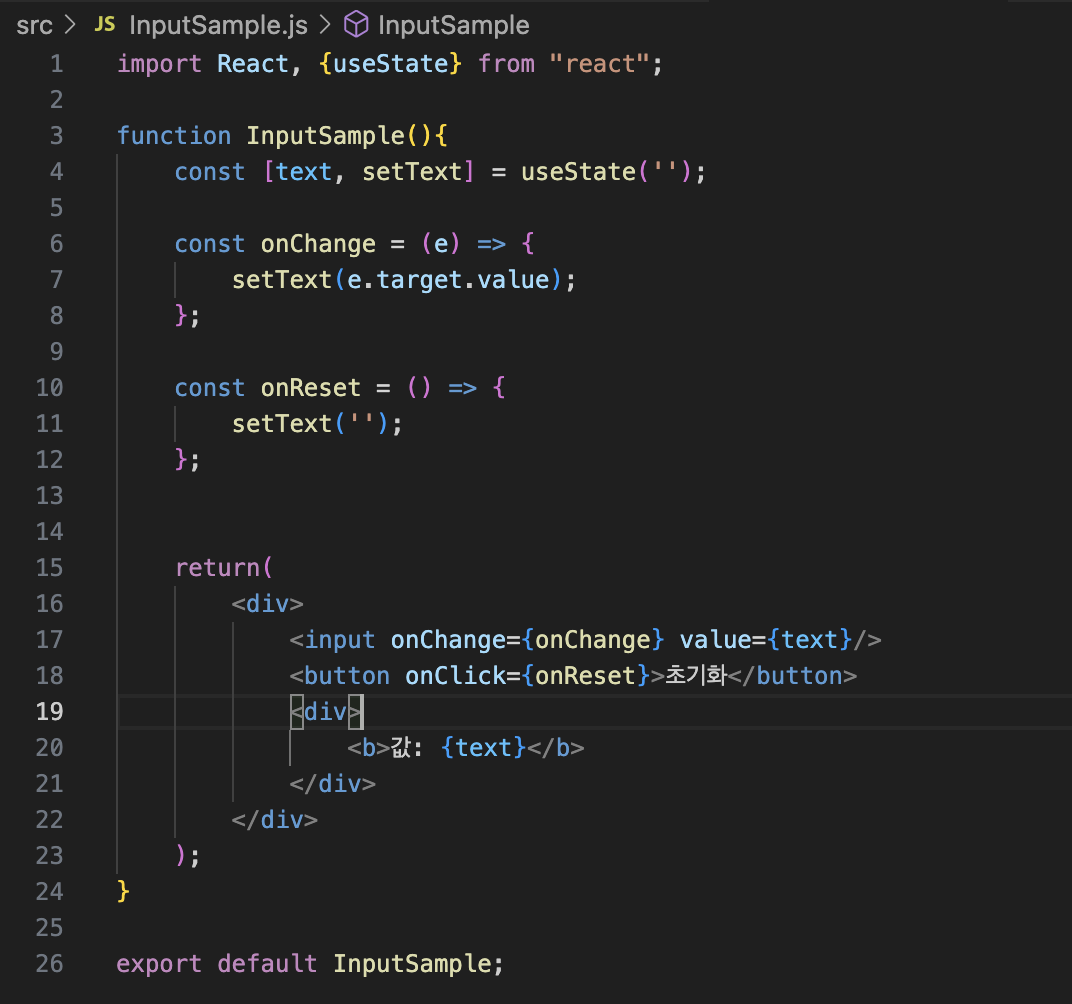Click the import keyword on line 1
The width and height of the screenshot is (1072, 1004).
[159, 64]
